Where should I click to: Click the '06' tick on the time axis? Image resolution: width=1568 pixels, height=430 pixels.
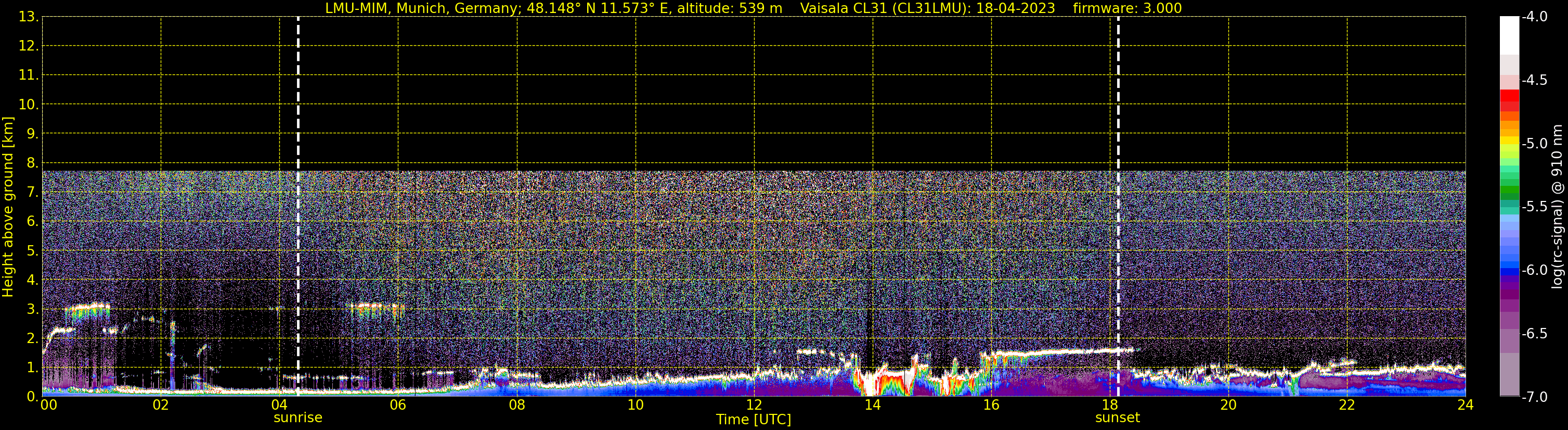398,406
